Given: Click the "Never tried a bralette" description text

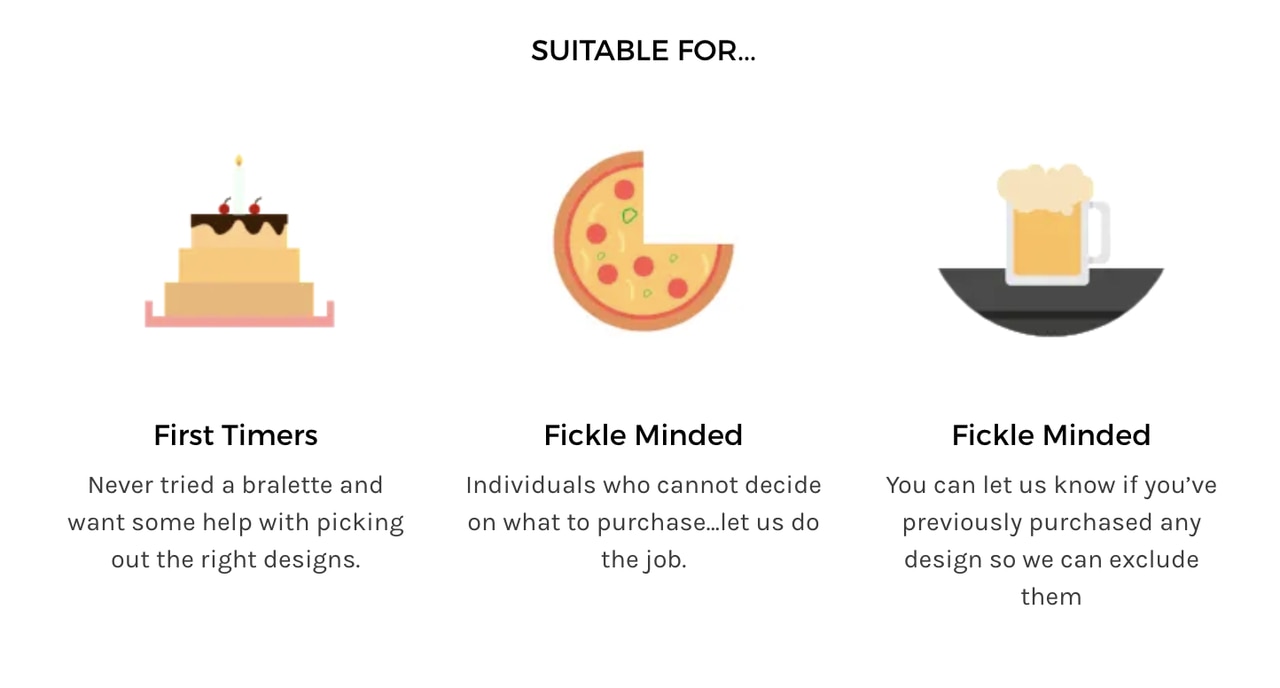Looking at the screenshot, I should (235, 522).
